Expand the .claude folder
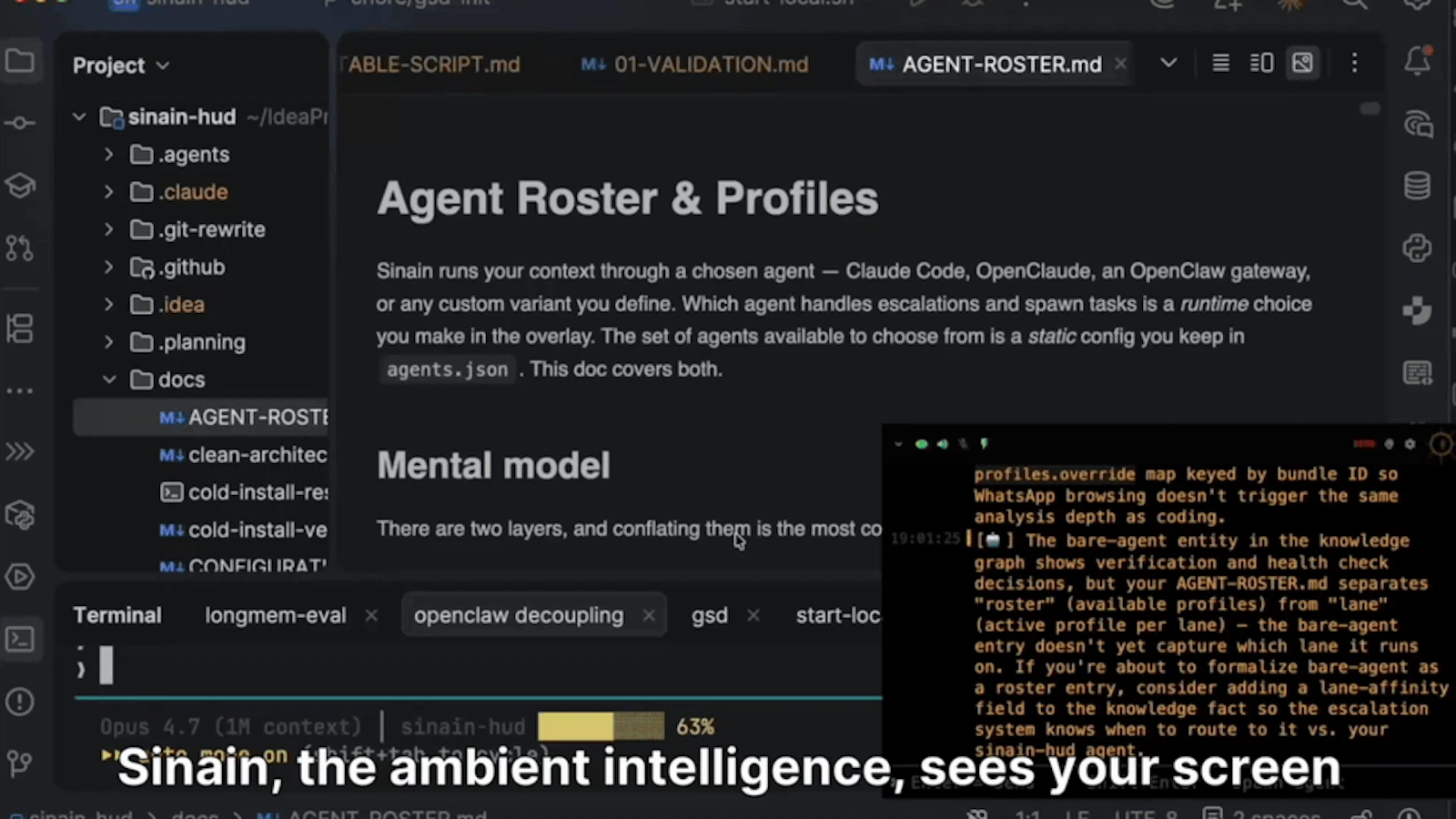This screenshot has width=1456, height=819. tap(108, 192)
